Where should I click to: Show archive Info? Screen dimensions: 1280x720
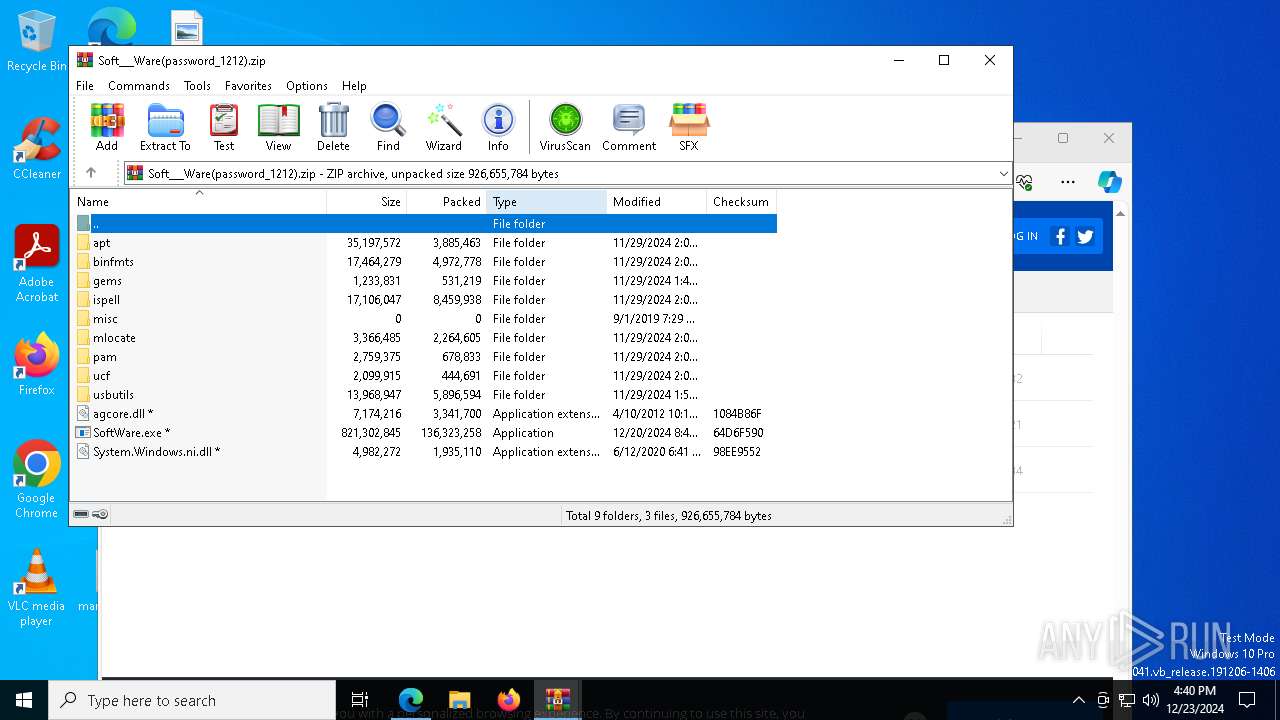[x=498, y=127]
